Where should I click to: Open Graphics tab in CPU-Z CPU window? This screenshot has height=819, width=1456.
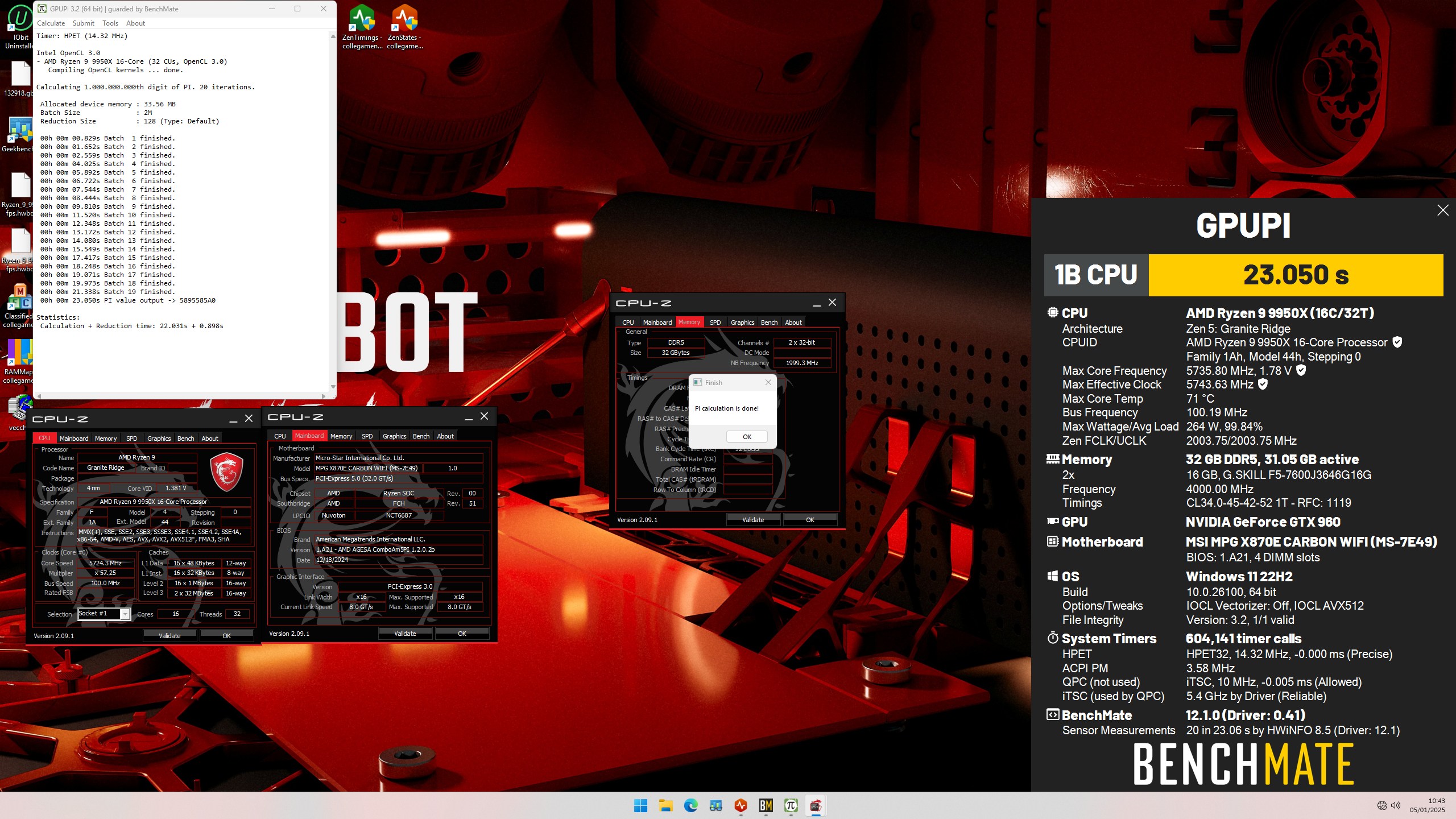coord(159,439)
